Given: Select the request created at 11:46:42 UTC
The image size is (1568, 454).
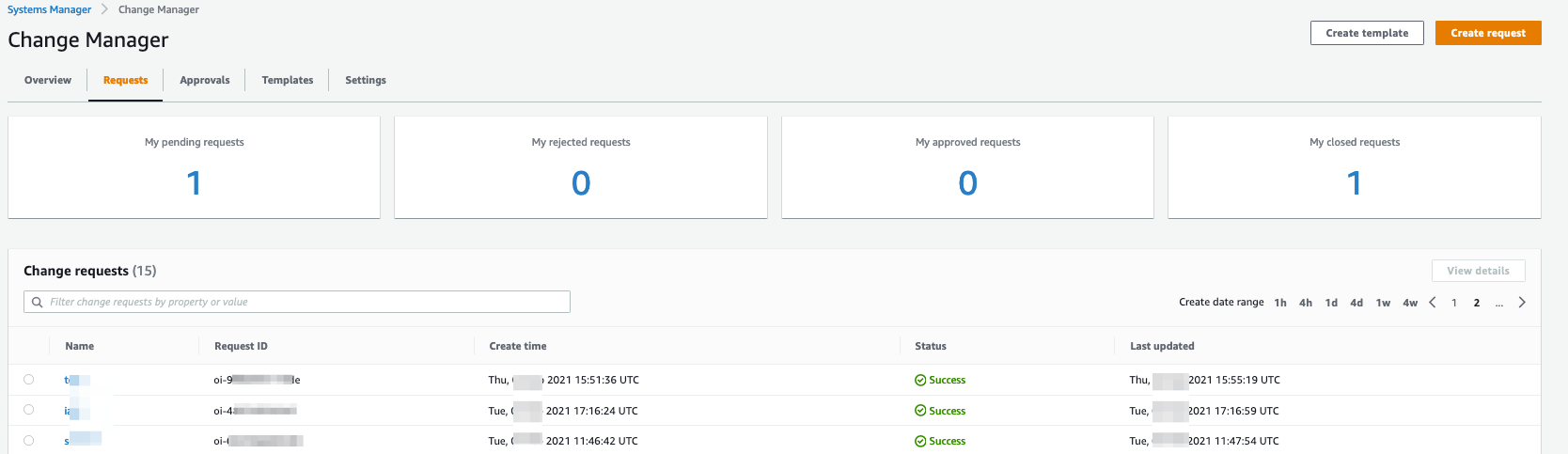Looking at the screenshot, I should pos(29,440).
